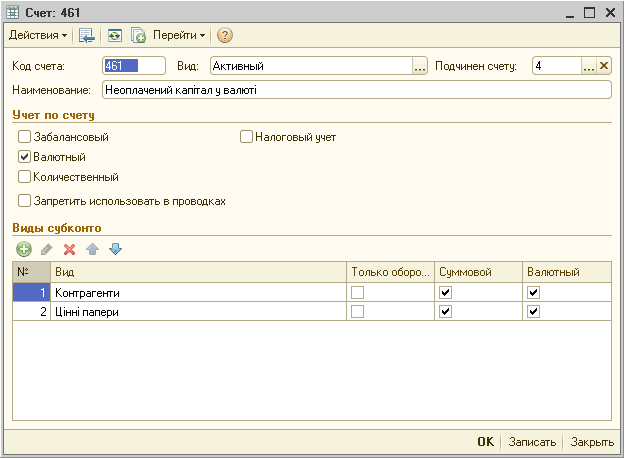
Task: Click the pencil edit subkonto icon
Action: [x=47, y=249]
